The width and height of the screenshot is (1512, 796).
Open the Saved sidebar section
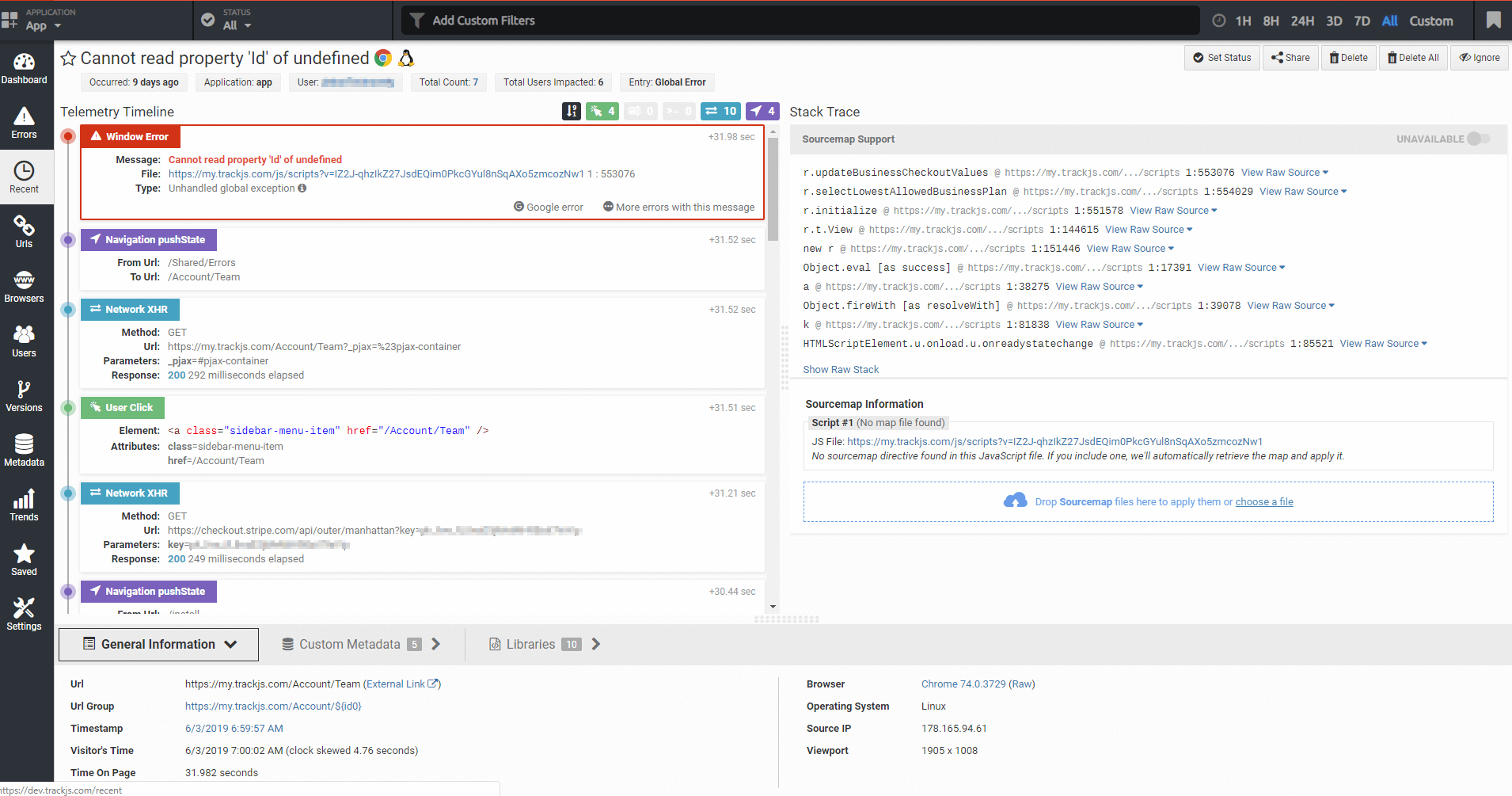24,560
